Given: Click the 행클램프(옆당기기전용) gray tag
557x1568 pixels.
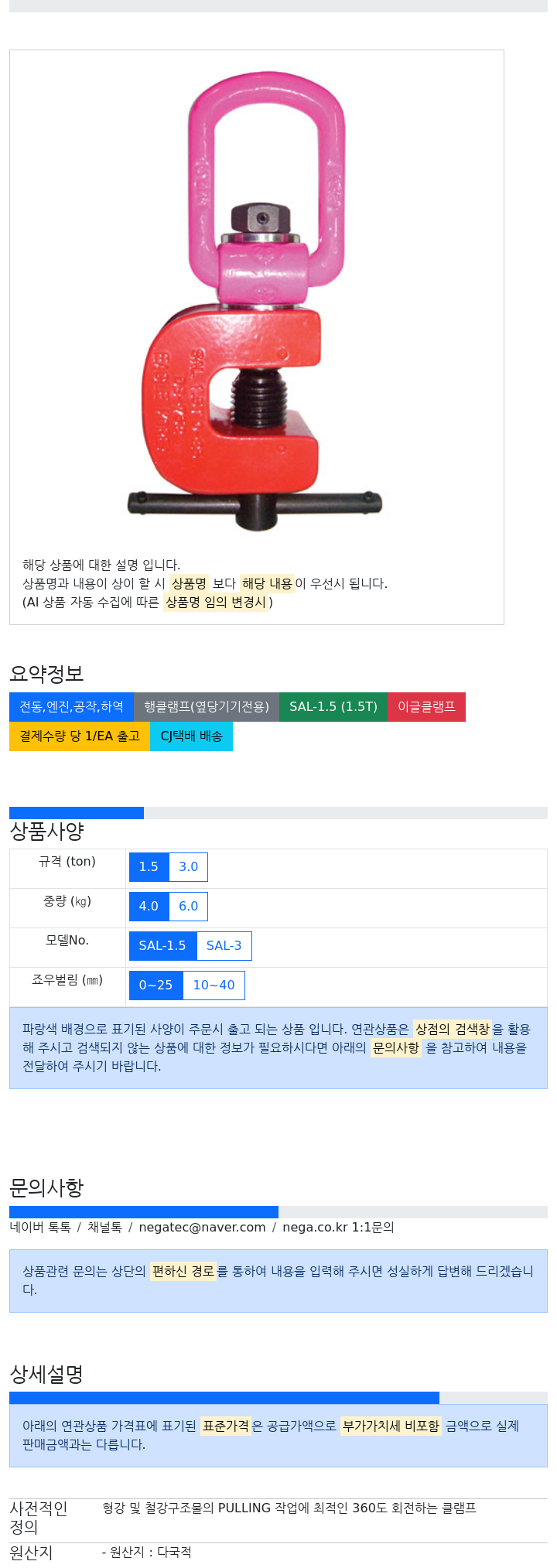Looking at the screenshot, I should pos(207,707).
